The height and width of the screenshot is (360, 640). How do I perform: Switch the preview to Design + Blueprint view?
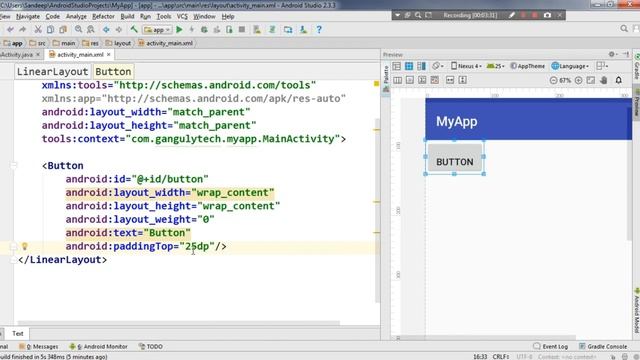tap(421, 66)
